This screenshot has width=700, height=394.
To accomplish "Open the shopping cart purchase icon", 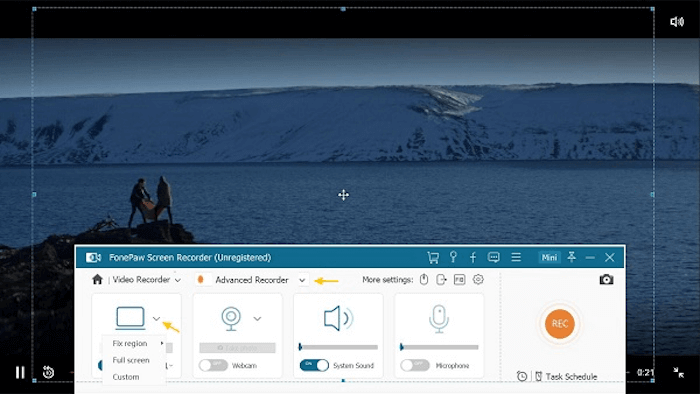I will 433,257.
